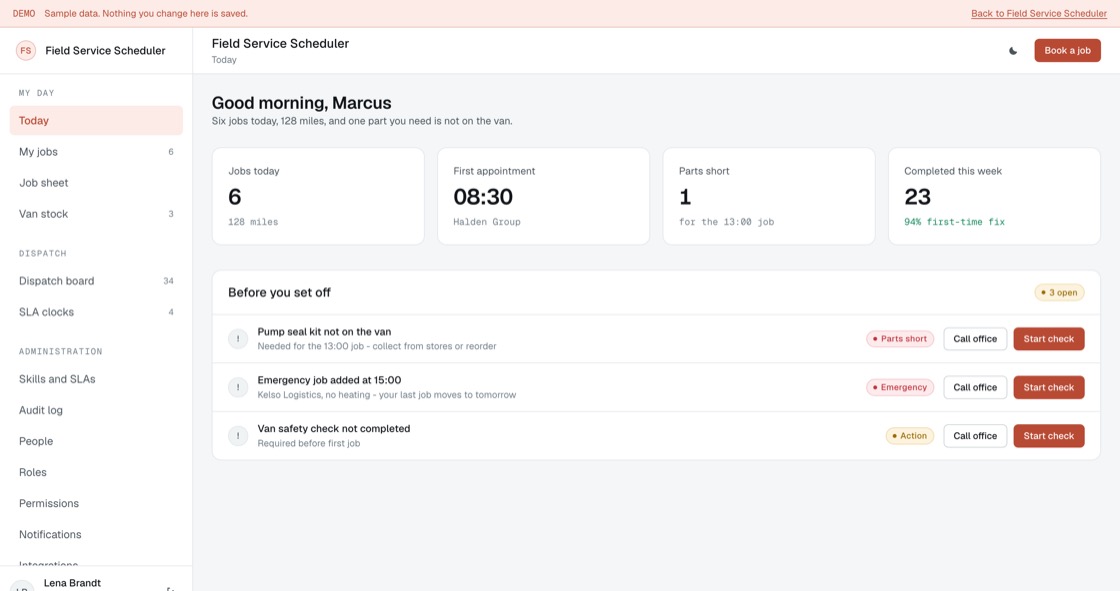Click the Emergency status badge
Screen dimensions: 1120x591
pos(900,387)
